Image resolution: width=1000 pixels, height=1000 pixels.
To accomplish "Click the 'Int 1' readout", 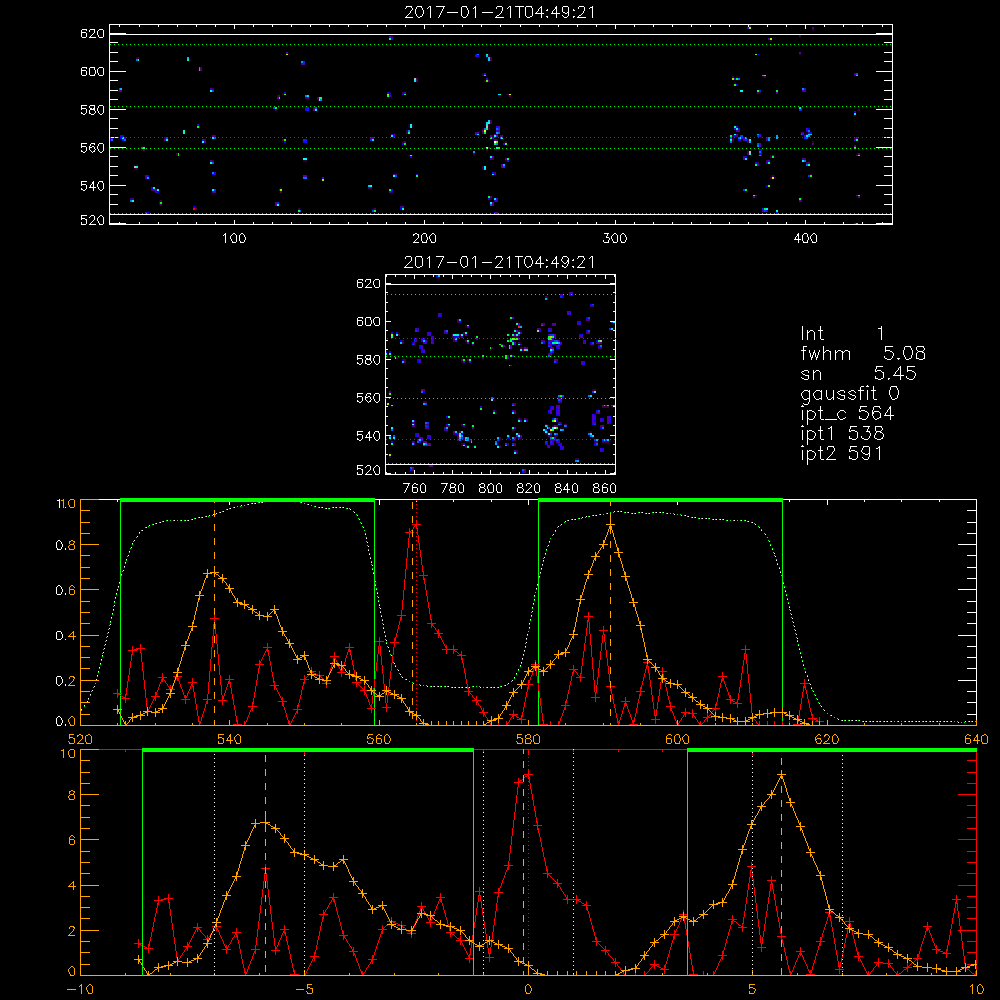I will point(842,333).
